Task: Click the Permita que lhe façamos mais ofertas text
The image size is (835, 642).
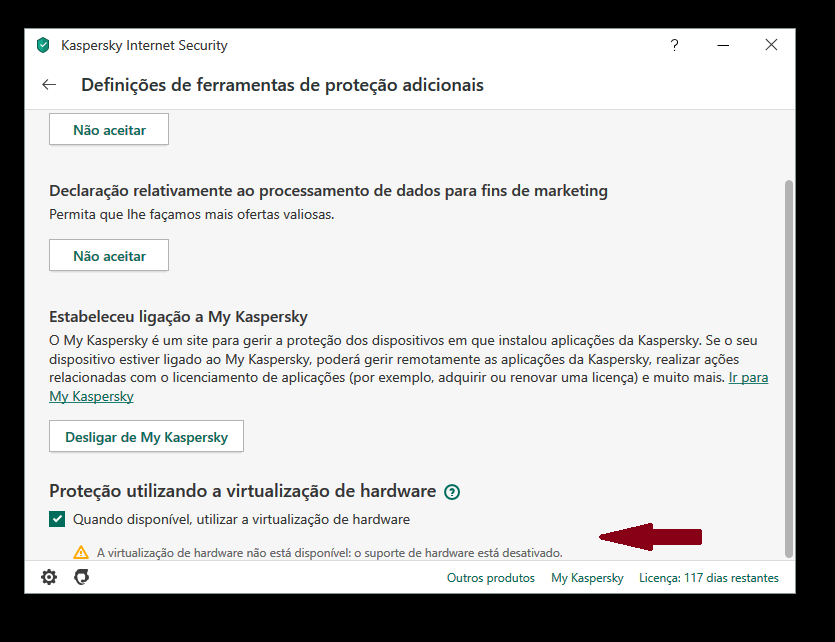Action: coord(192,215)
